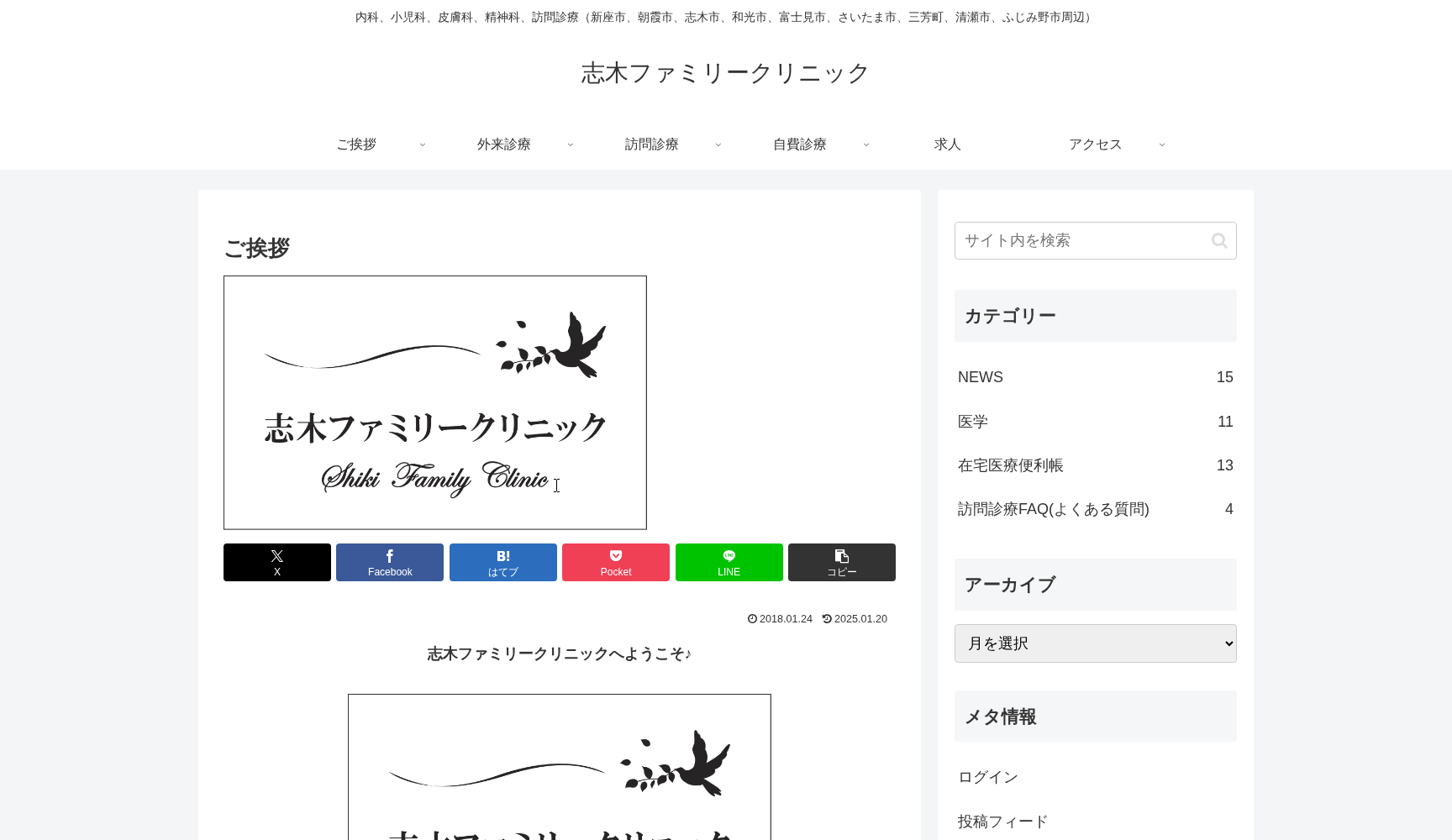The image size is (1452, 840).
Task: Save the article to Pocket
Action: click(x=615, y=562)
